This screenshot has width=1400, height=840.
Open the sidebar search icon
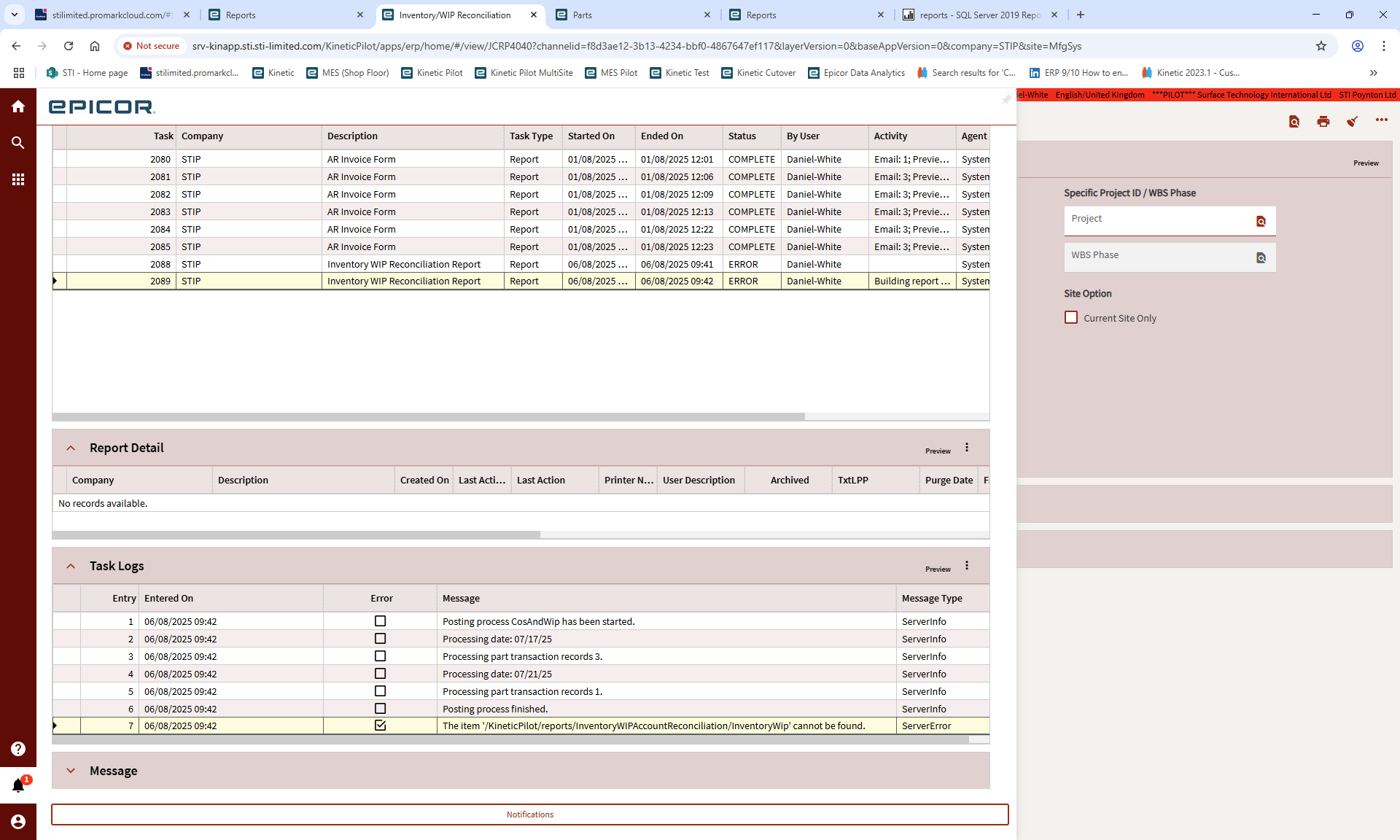click(x=18, y=143)
